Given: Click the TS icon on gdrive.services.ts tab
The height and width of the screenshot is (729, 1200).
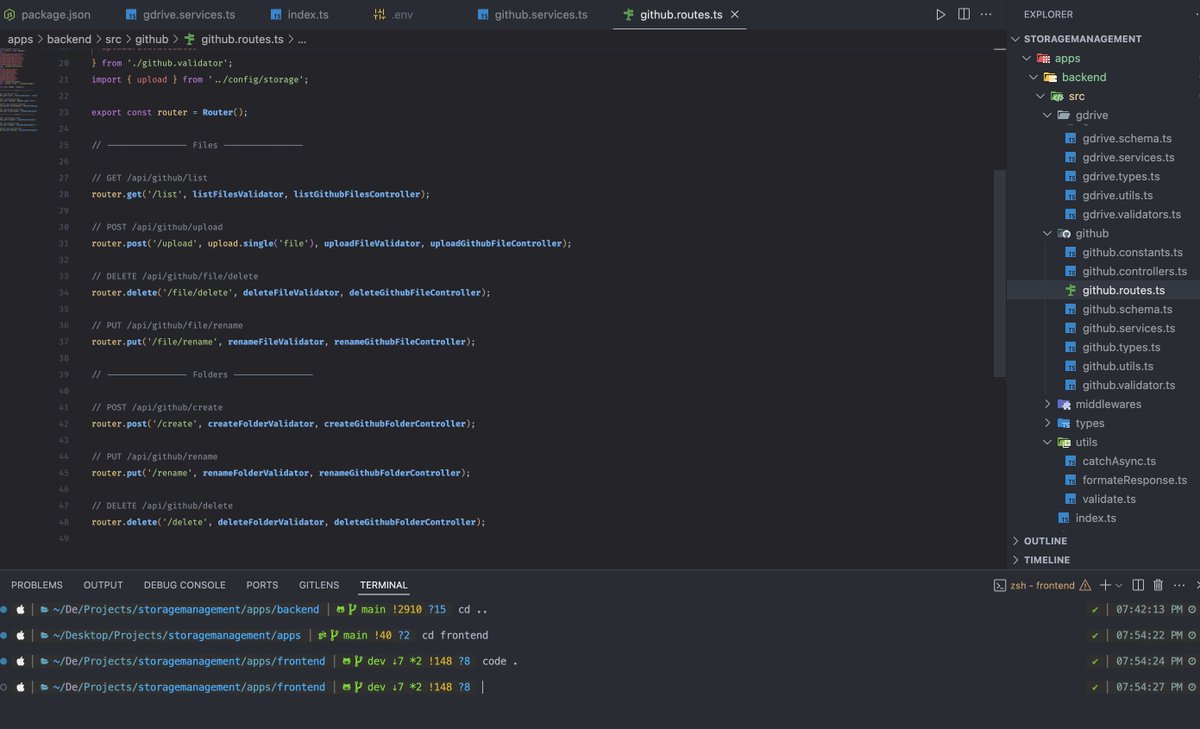Looking at the screenshot, I should pyautogui.click(x=132, y=15).
